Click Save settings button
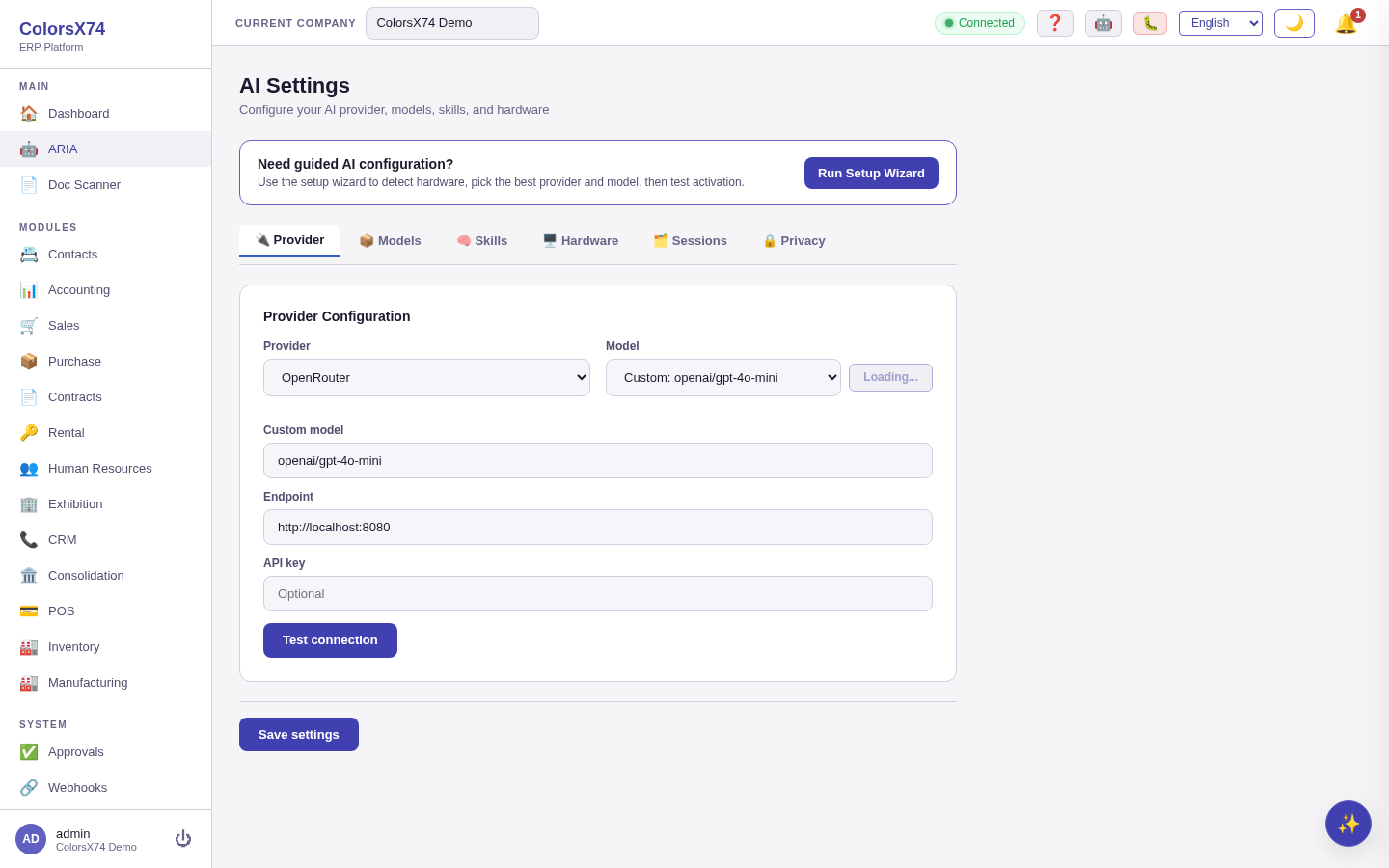 tap(299, 735)
